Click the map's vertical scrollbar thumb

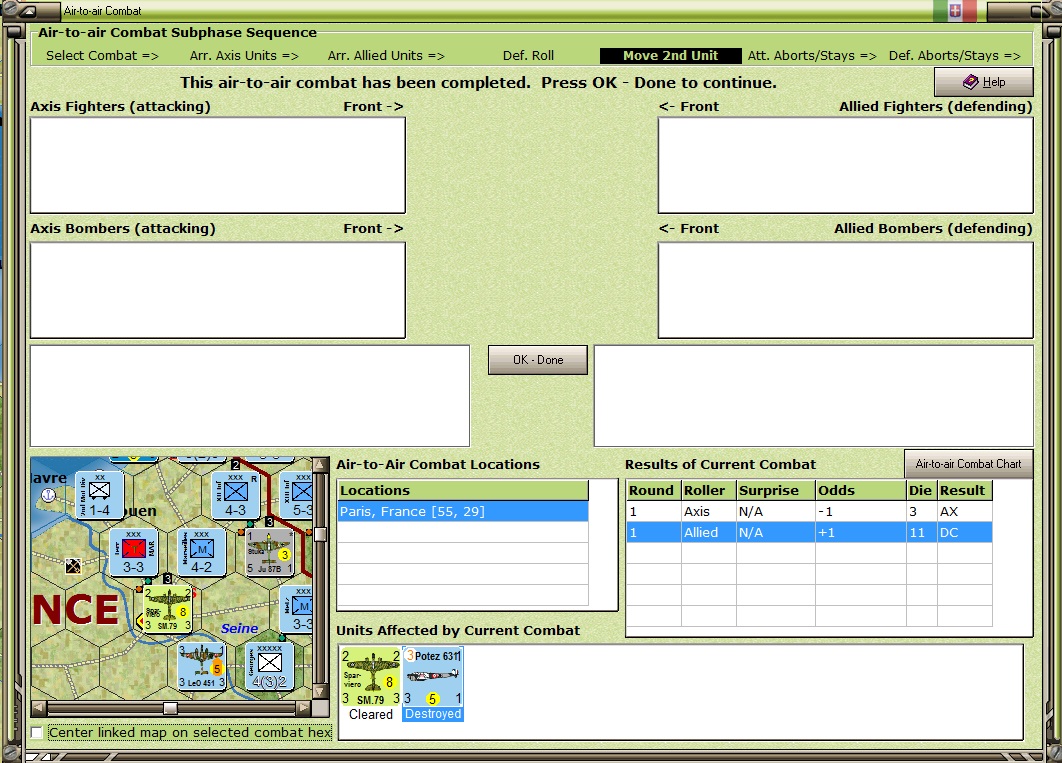point(320,534)
